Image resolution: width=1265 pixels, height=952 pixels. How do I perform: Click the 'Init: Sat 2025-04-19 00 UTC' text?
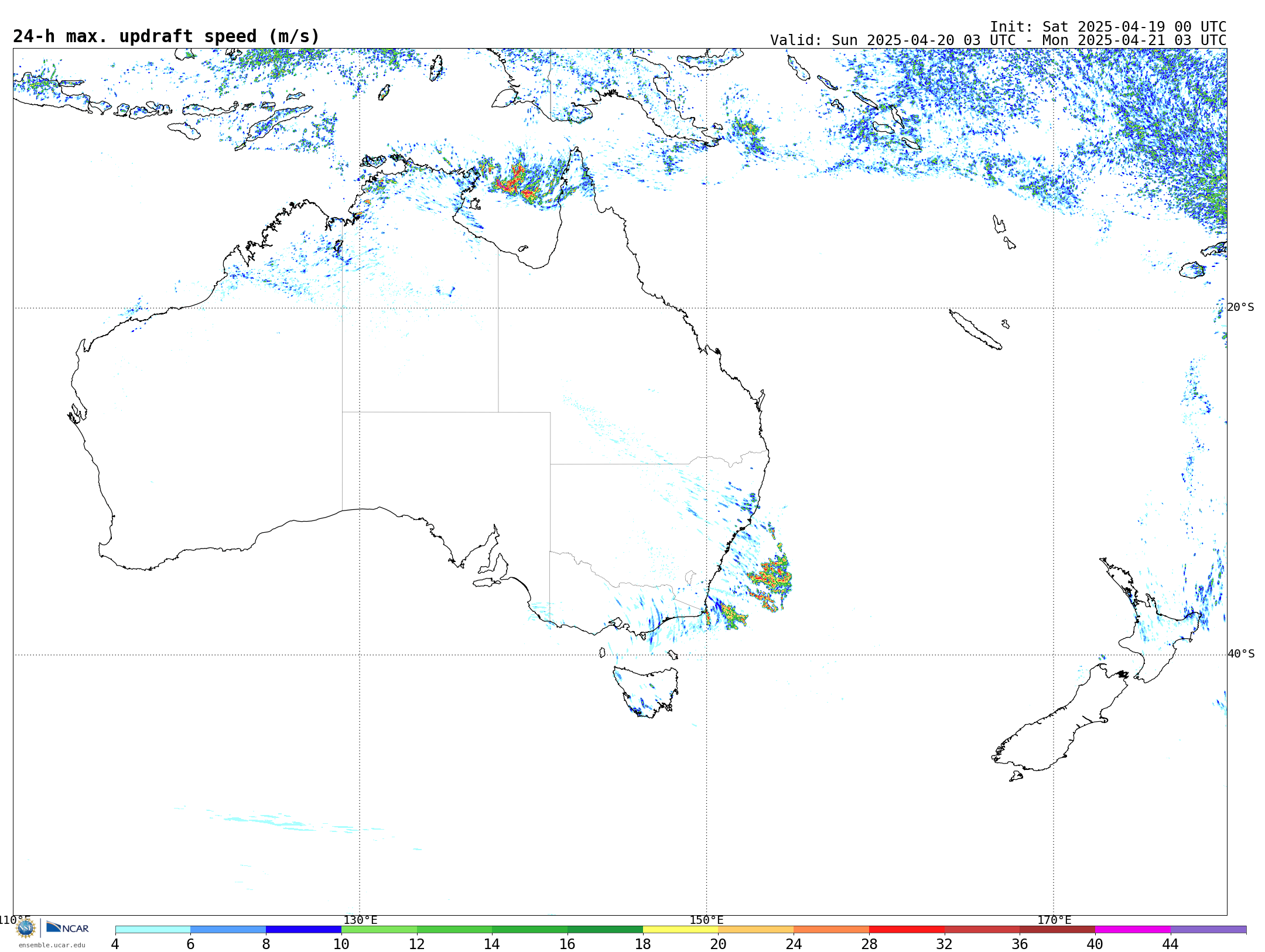click(1108, 27)
